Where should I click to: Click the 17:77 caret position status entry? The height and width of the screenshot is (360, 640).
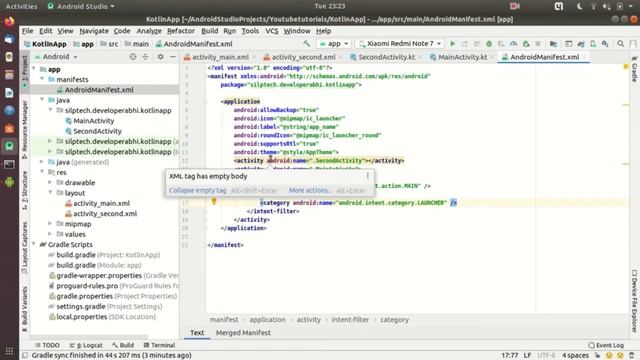coord(509,356)
